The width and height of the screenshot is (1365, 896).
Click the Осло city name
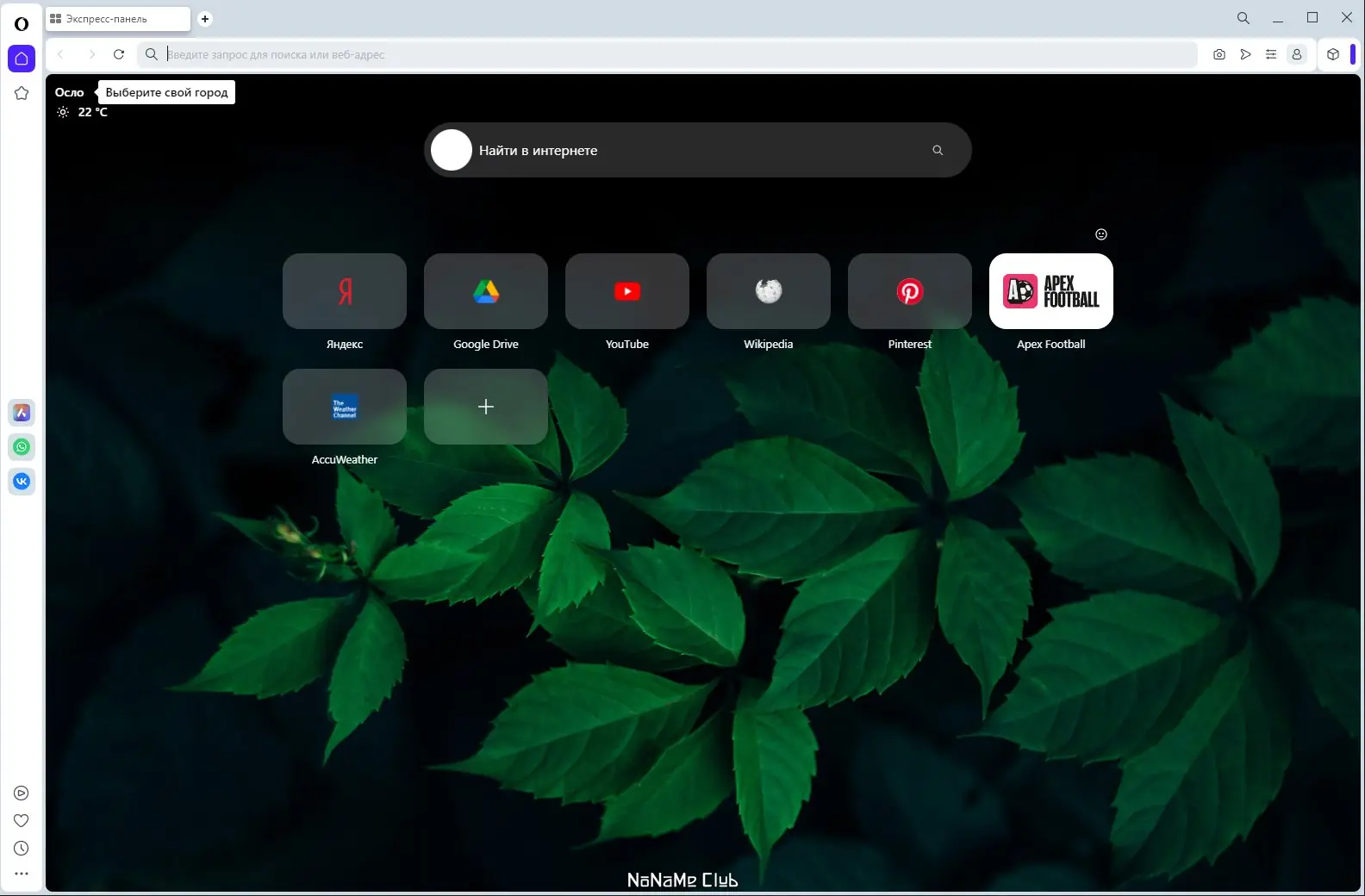click(70, 92)
